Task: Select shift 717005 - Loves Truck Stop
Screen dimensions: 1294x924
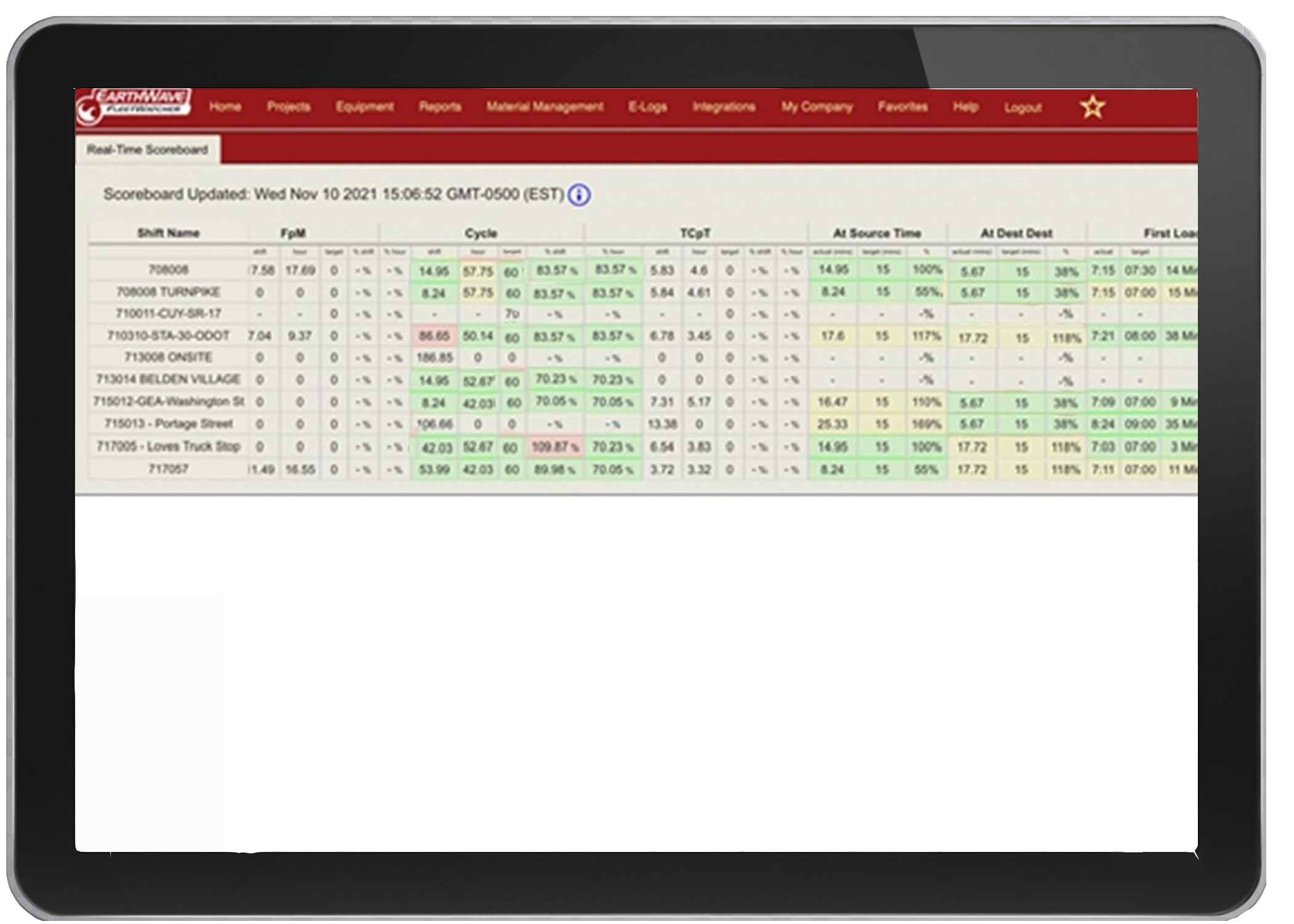Action: click(169, 446)
